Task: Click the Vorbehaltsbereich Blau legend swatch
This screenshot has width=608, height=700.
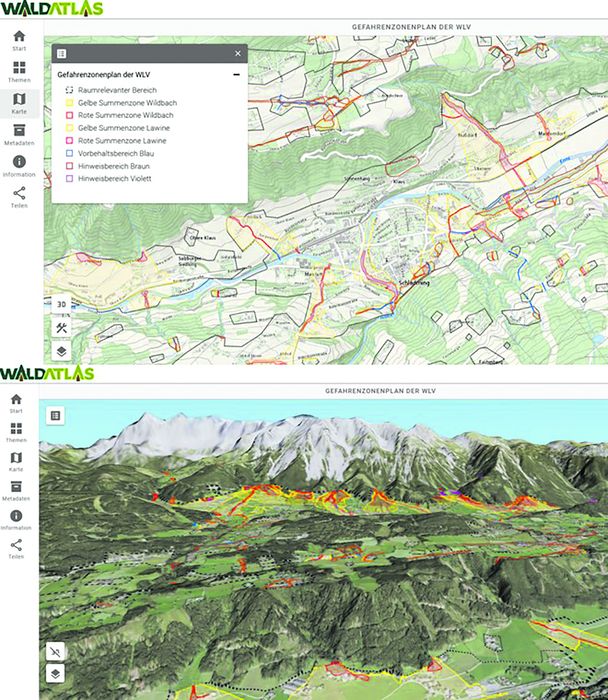Action: click(x=68, y=154)
